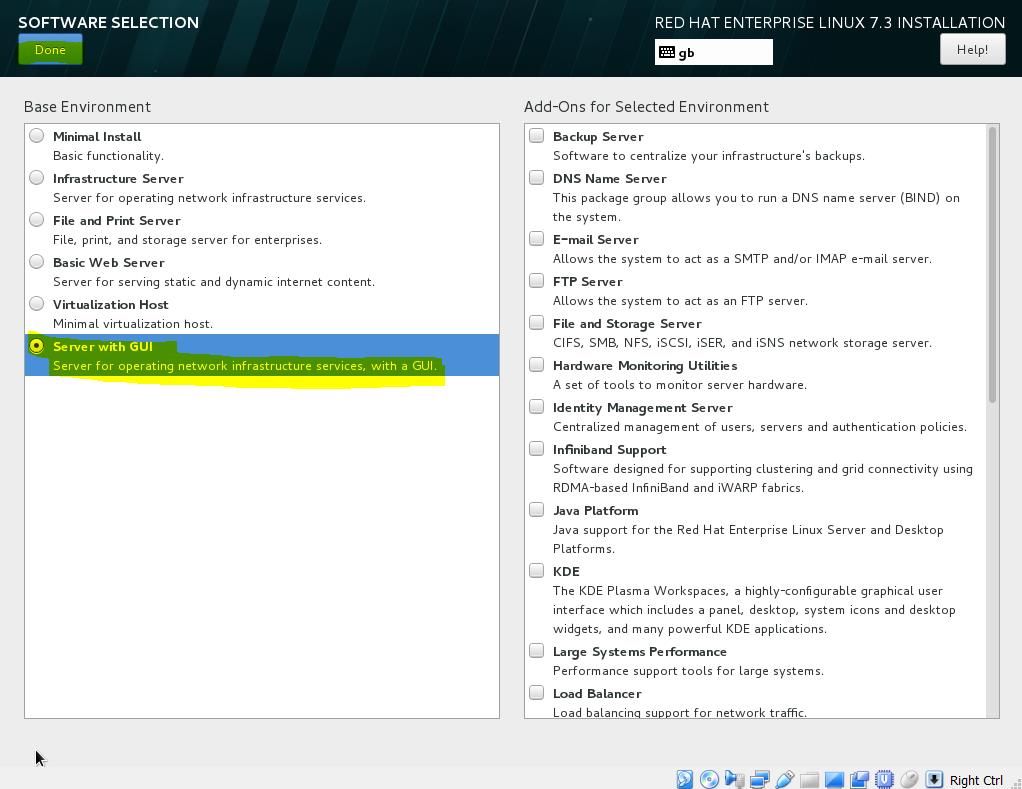Click the video capture status icon
This screenshot has width=1022, height=789.
pos(859,779)
